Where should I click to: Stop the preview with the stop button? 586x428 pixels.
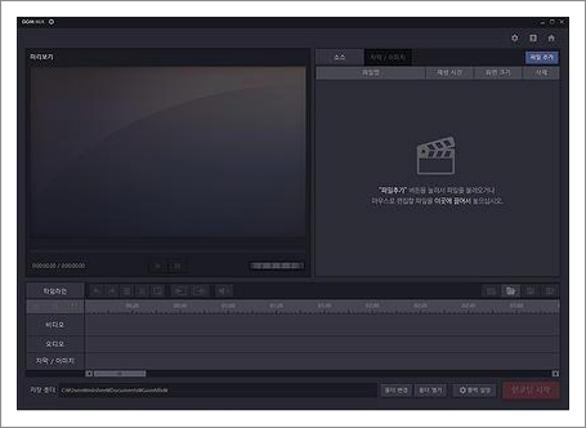click(177, 266)
